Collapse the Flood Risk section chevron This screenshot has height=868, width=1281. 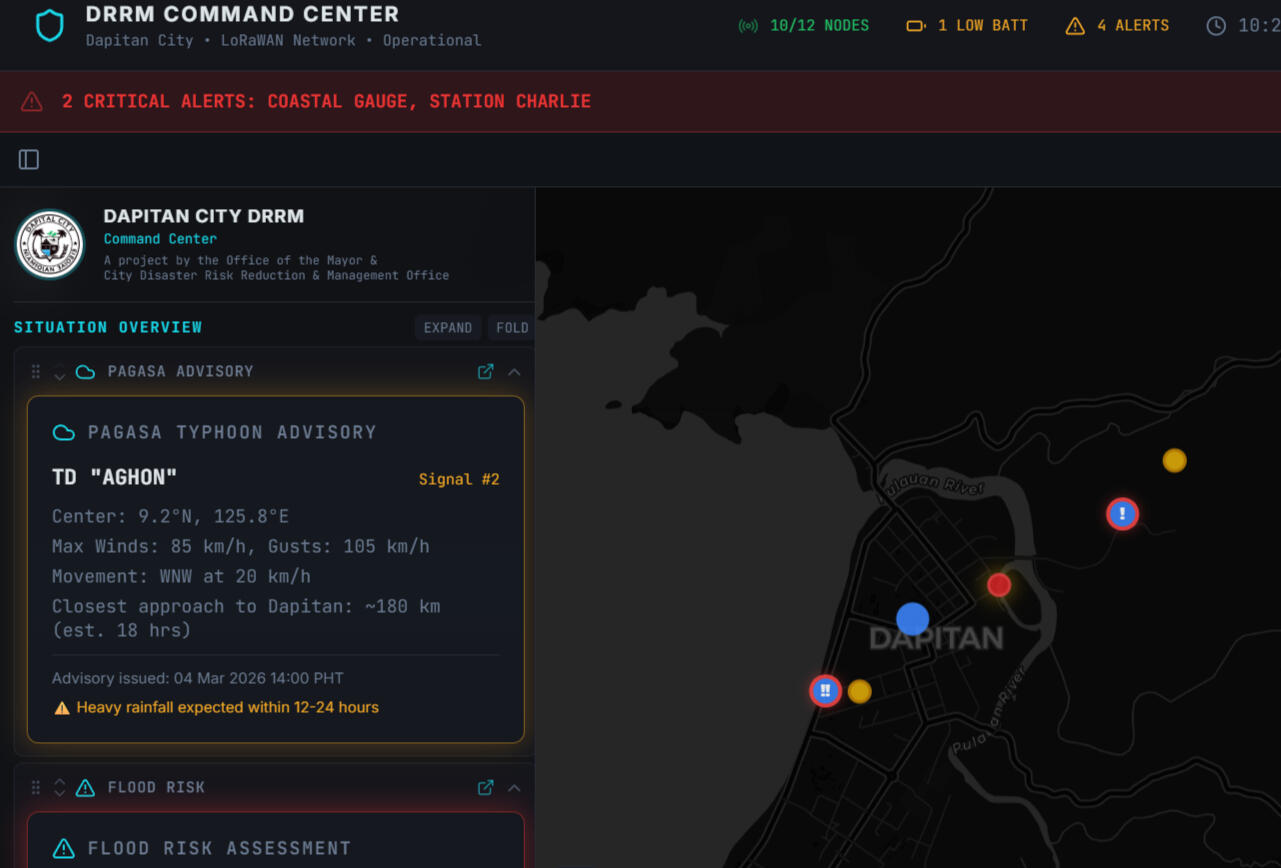(514, 788)
